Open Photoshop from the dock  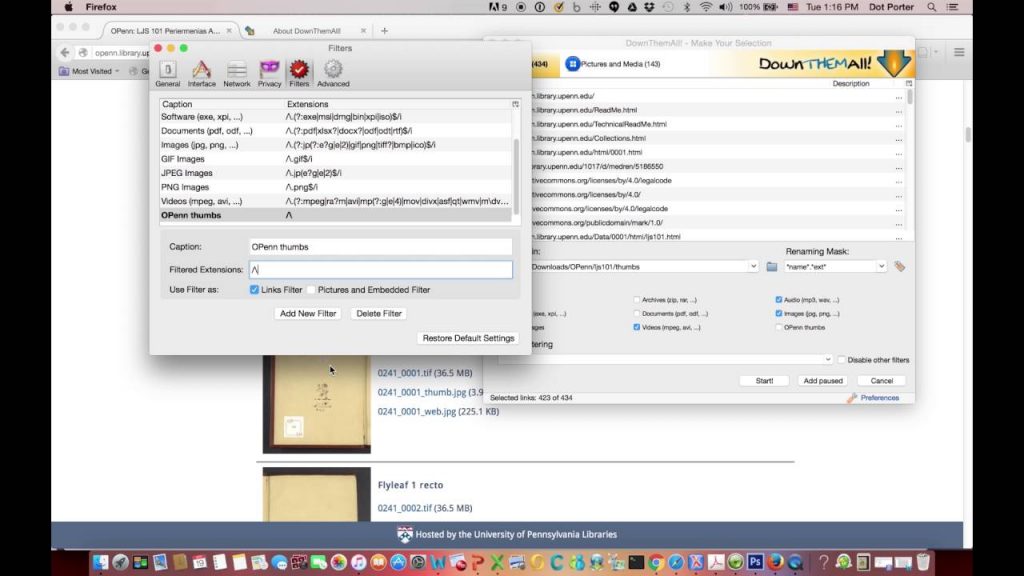pos(756,562)
